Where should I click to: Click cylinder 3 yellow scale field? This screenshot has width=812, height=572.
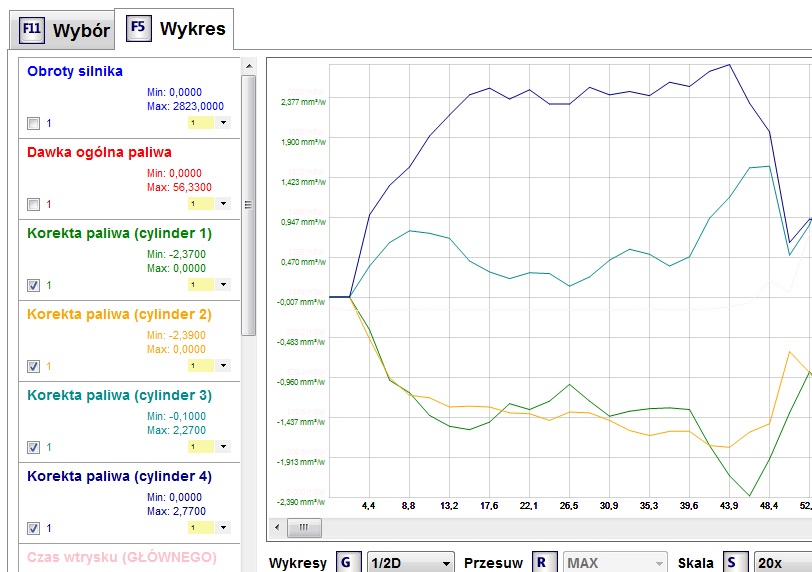(201, 446)
